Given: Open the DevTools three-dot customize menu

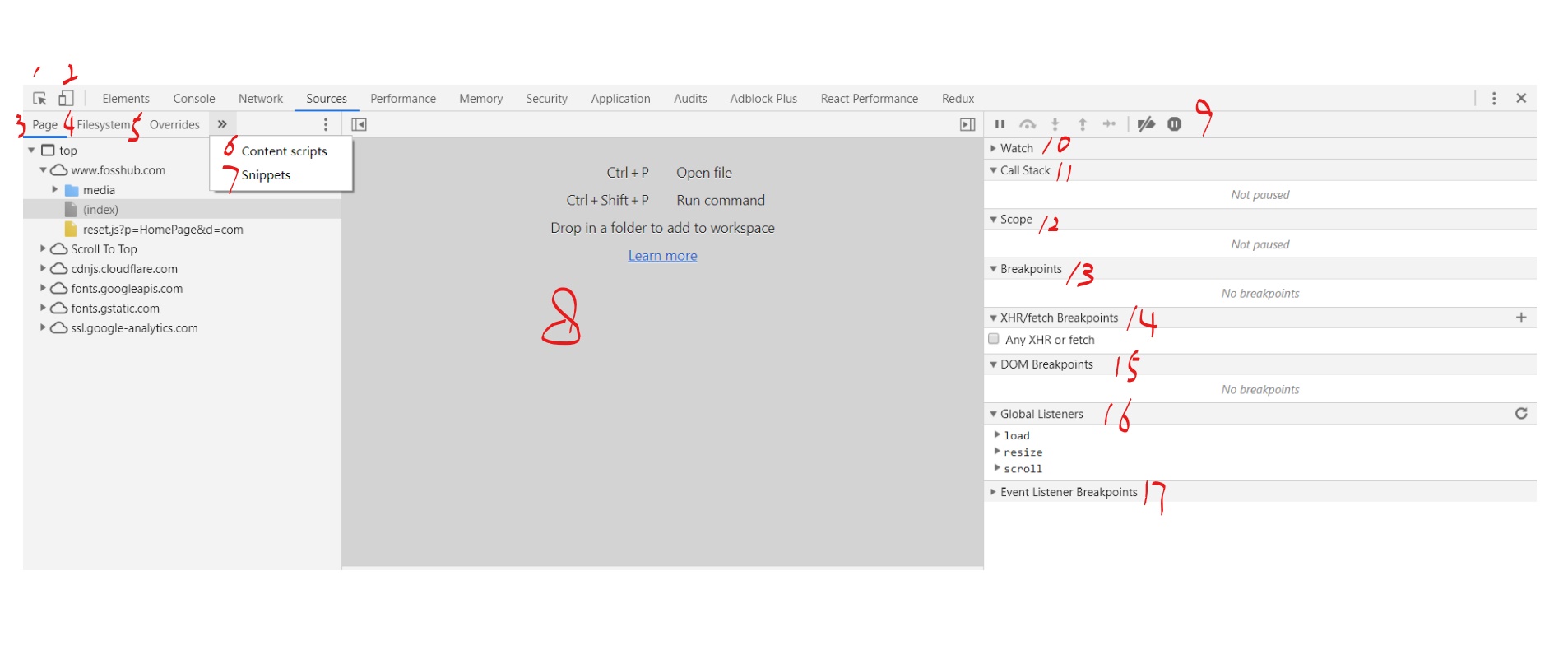Looking at the screenshot, I should 1494,99.
